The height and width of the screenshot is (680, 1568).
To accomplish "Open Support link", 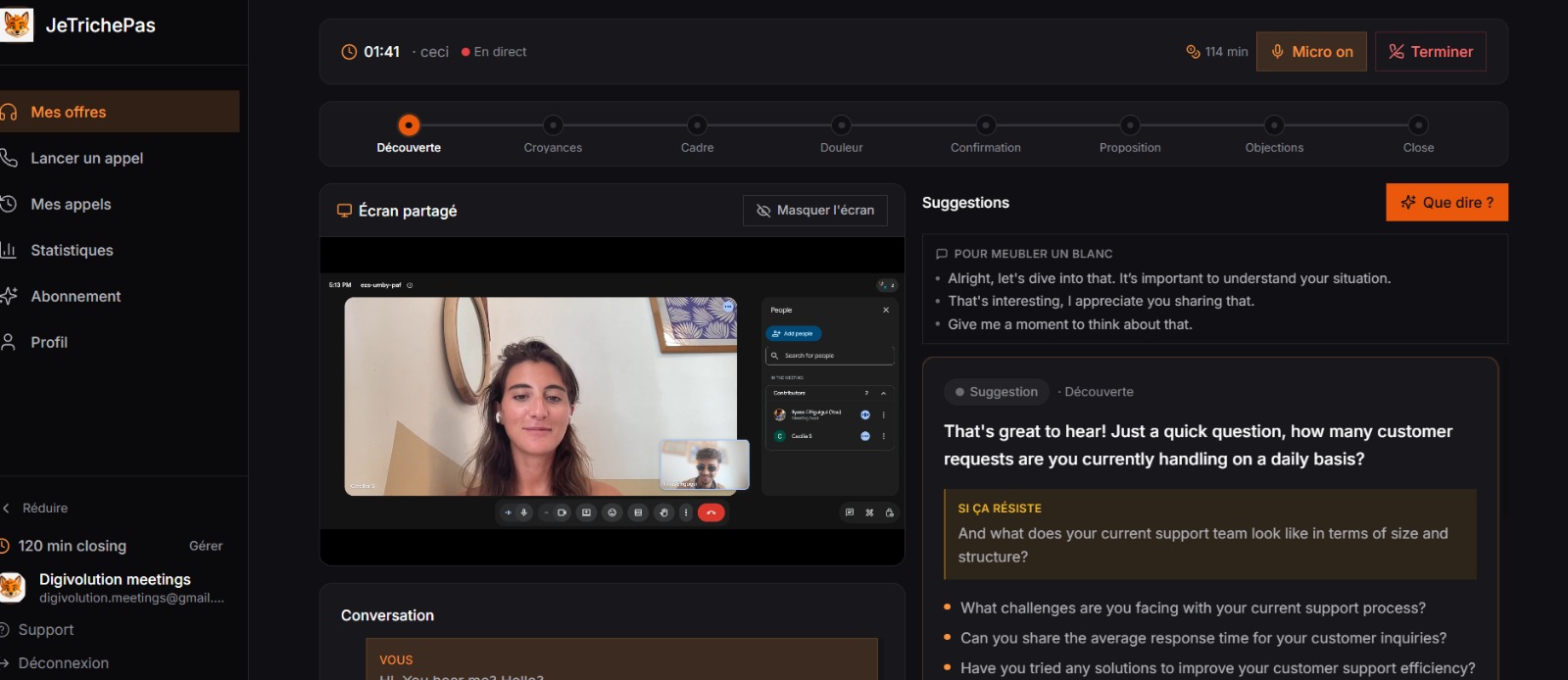I will click(x=46, y=629).
